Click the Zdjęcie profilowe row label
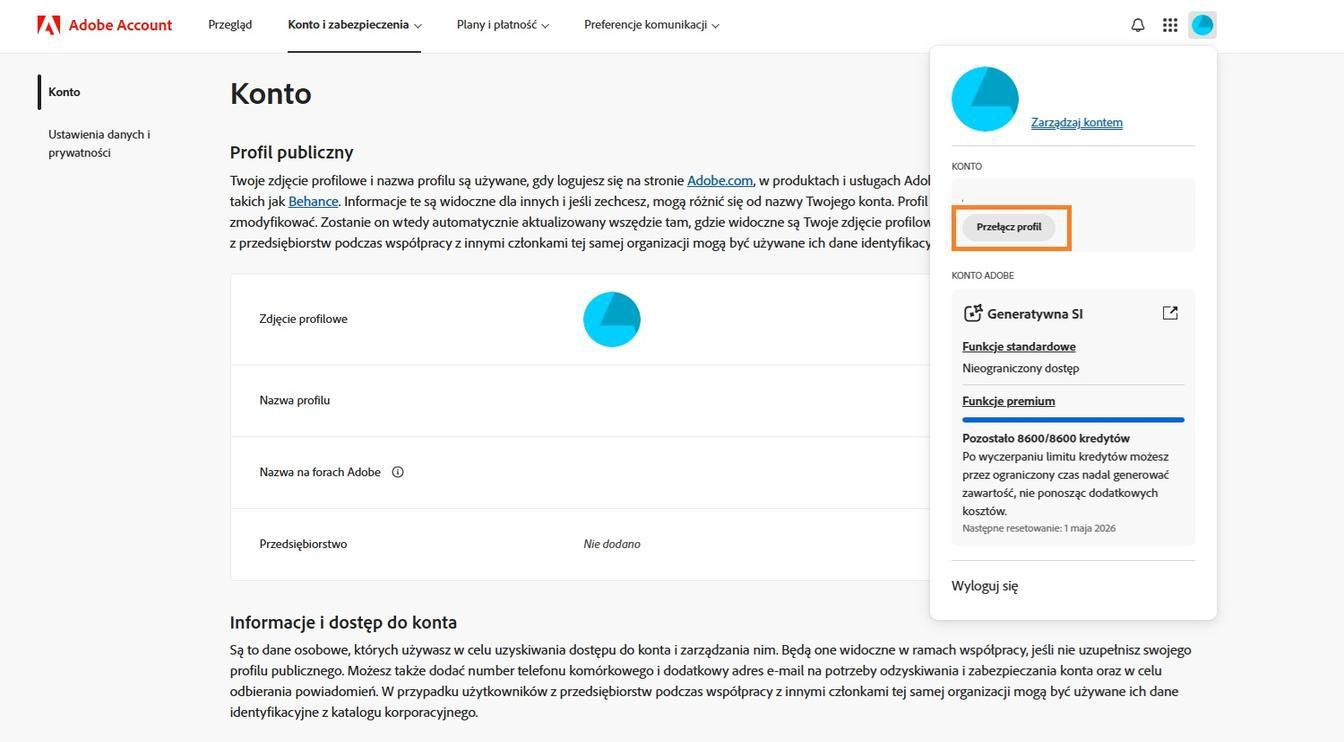1344x742 pixels. point(304,319)
